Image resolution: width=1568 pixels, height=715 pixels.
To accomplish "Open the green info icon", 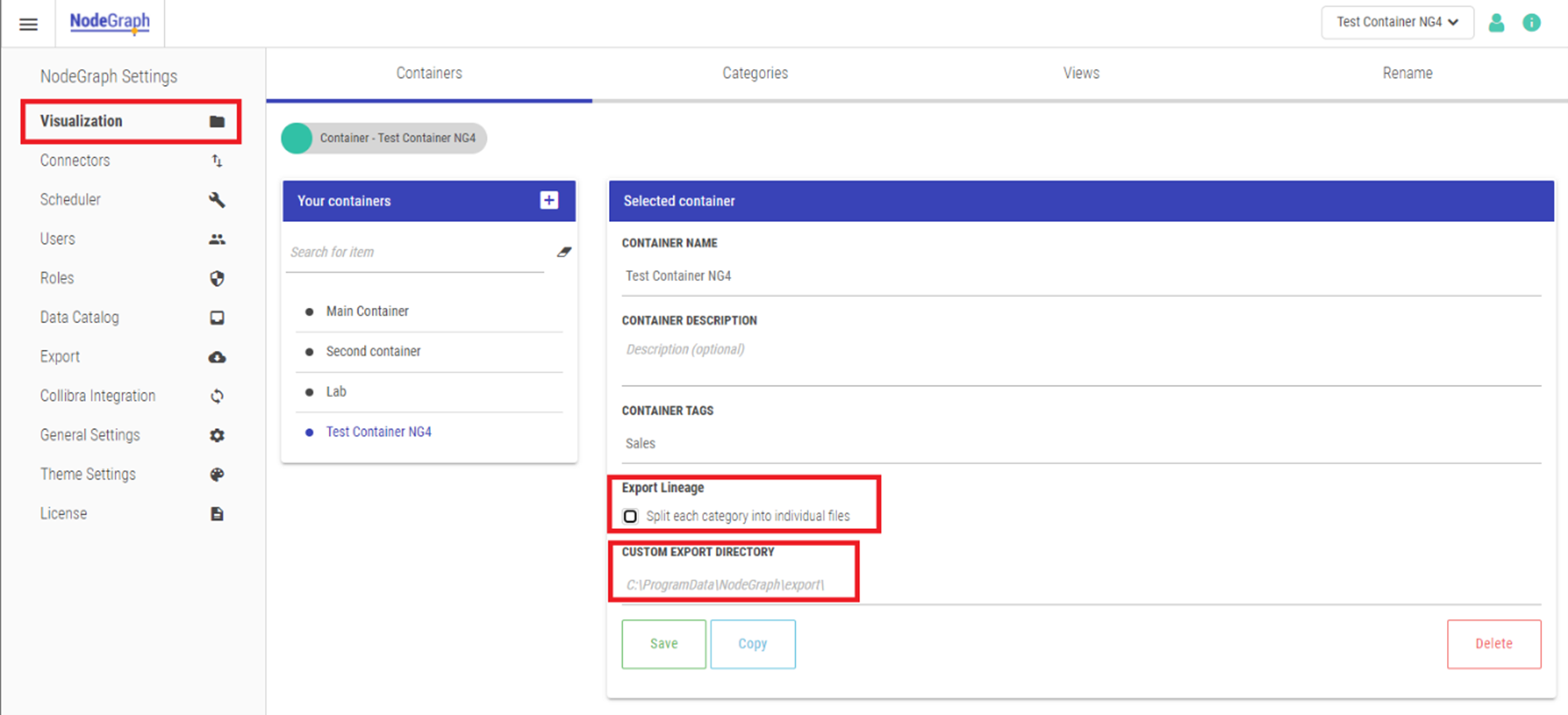I will point(1531,23).
